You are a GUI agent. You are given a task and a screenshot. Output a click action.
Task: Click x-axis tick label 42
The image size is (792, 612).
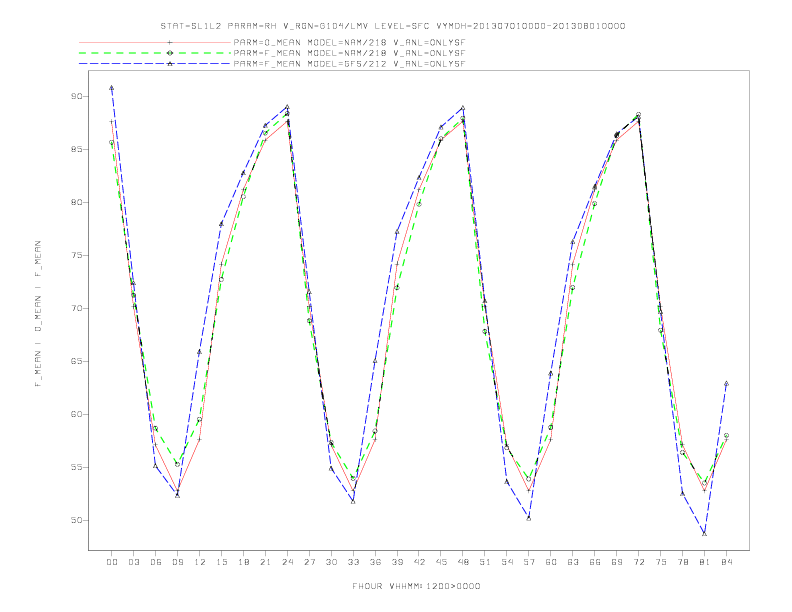[x=419, y=562]
